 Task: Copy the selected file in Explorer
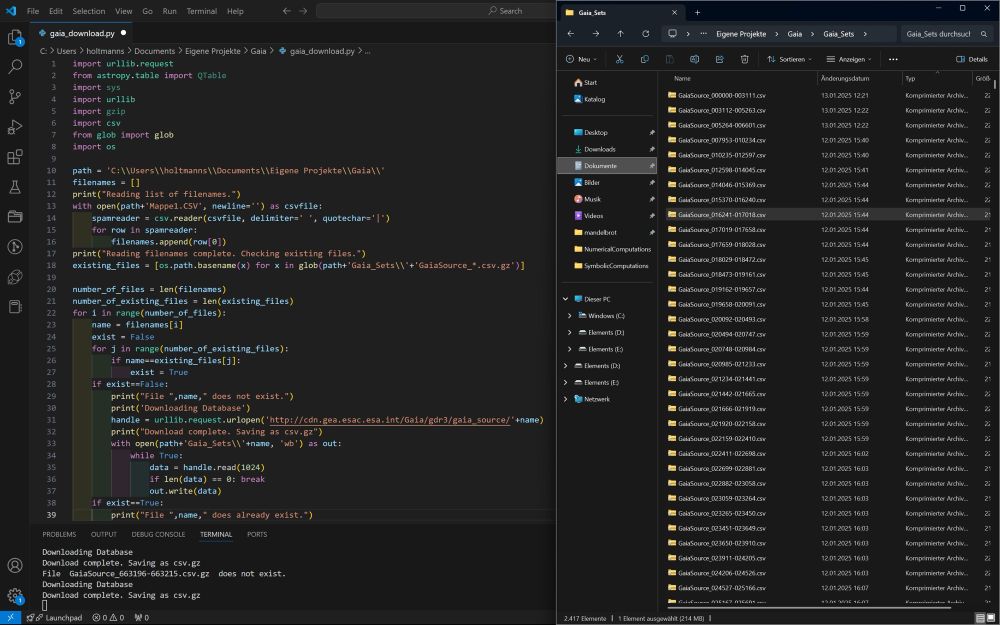(x=644, y=59)
